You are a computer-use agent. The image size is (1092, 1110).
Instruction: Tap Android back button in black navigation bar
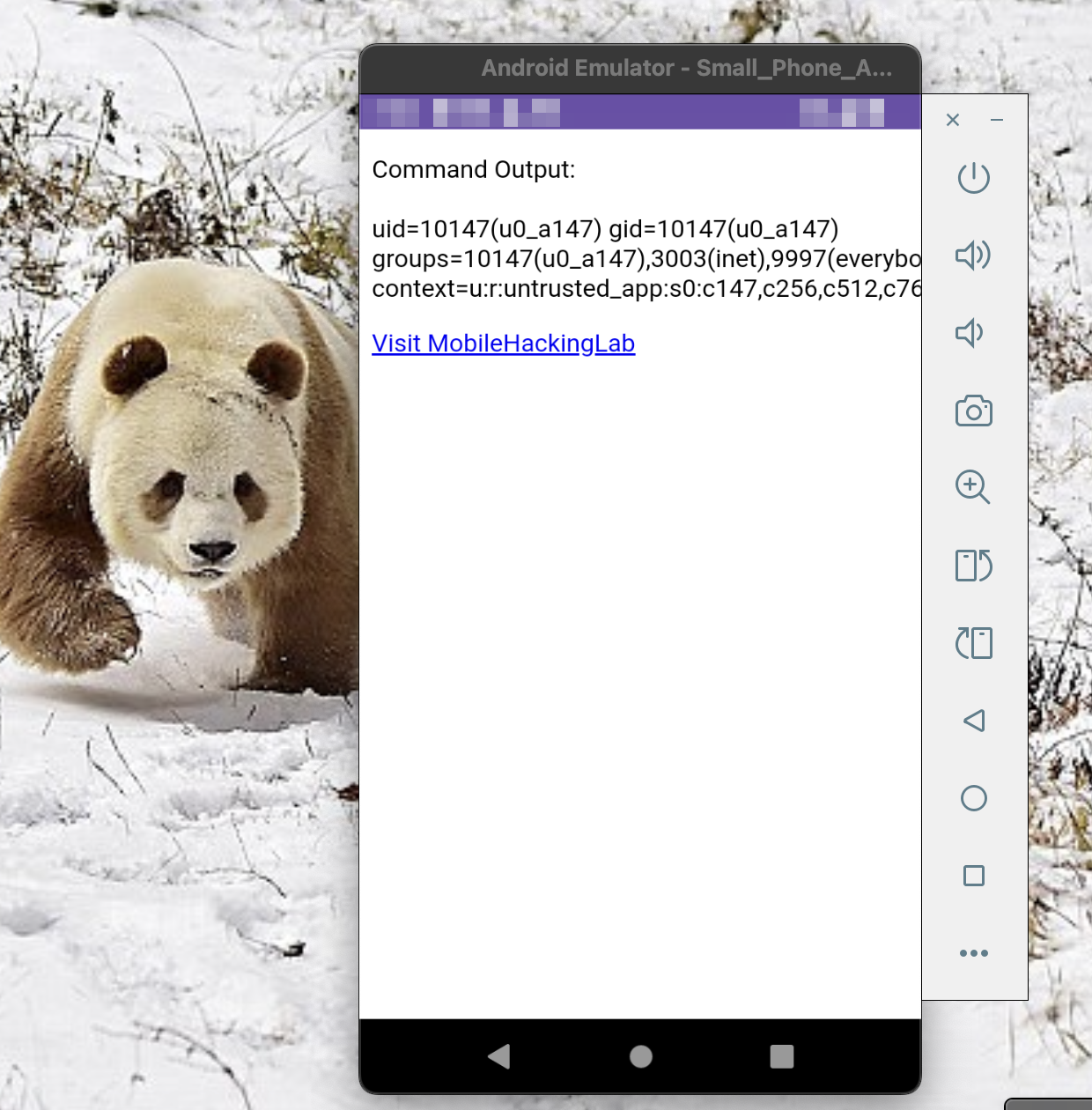pyautogui.click(x=499, y=1056)
